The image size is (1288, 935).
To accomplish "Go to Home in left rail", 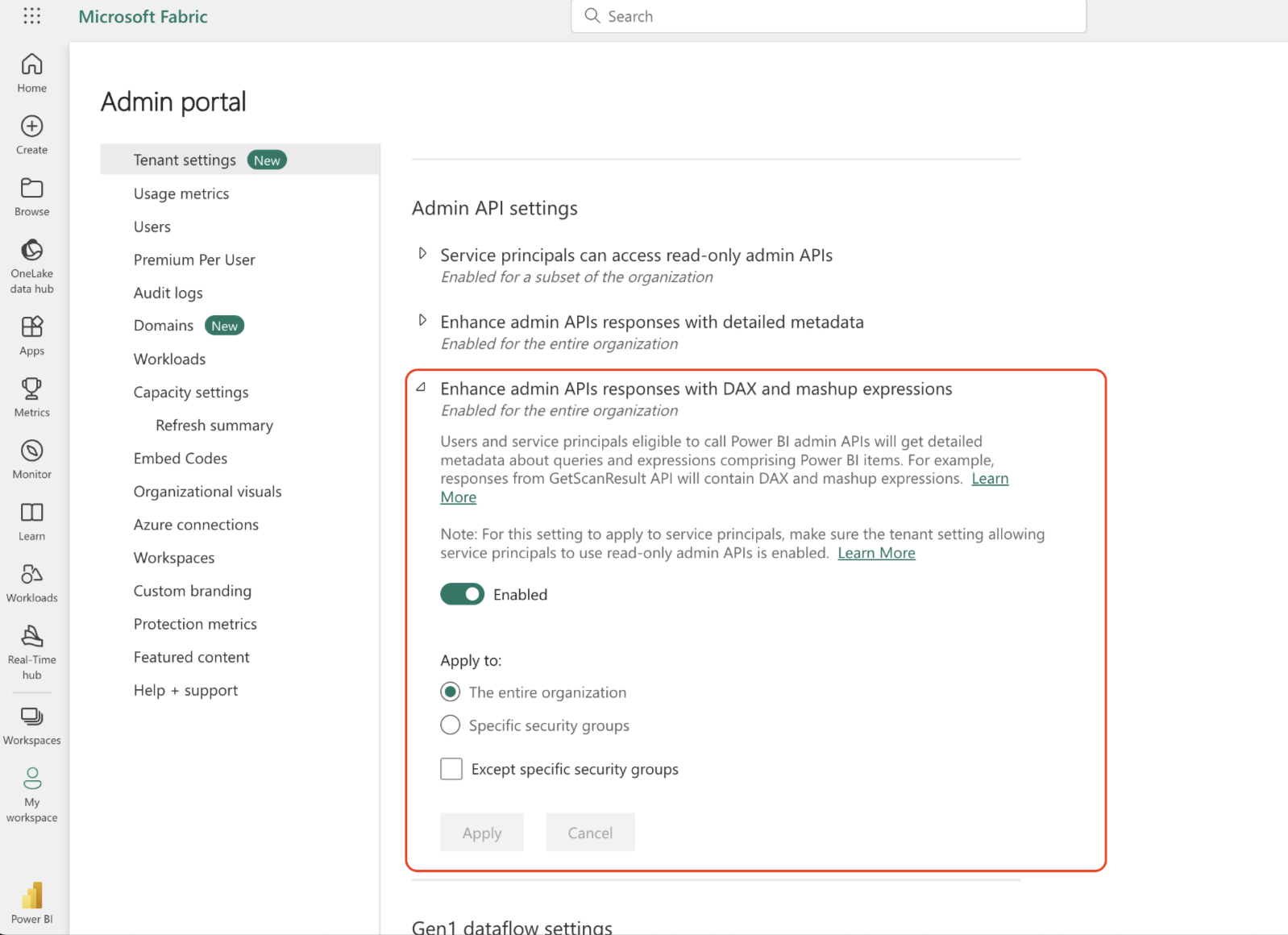I will [x=32, y=73].
